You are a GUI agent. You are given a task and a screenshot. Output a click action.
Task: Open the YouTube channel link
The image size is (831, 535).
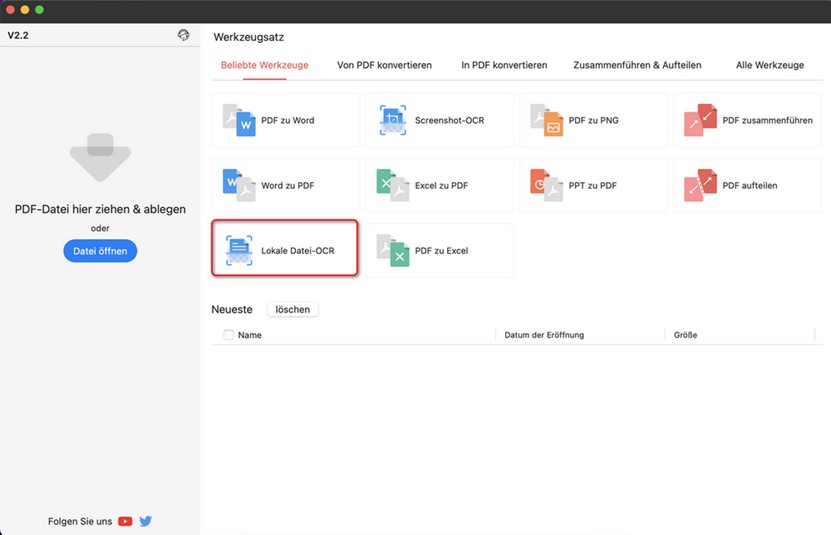(x=125, y=521)
